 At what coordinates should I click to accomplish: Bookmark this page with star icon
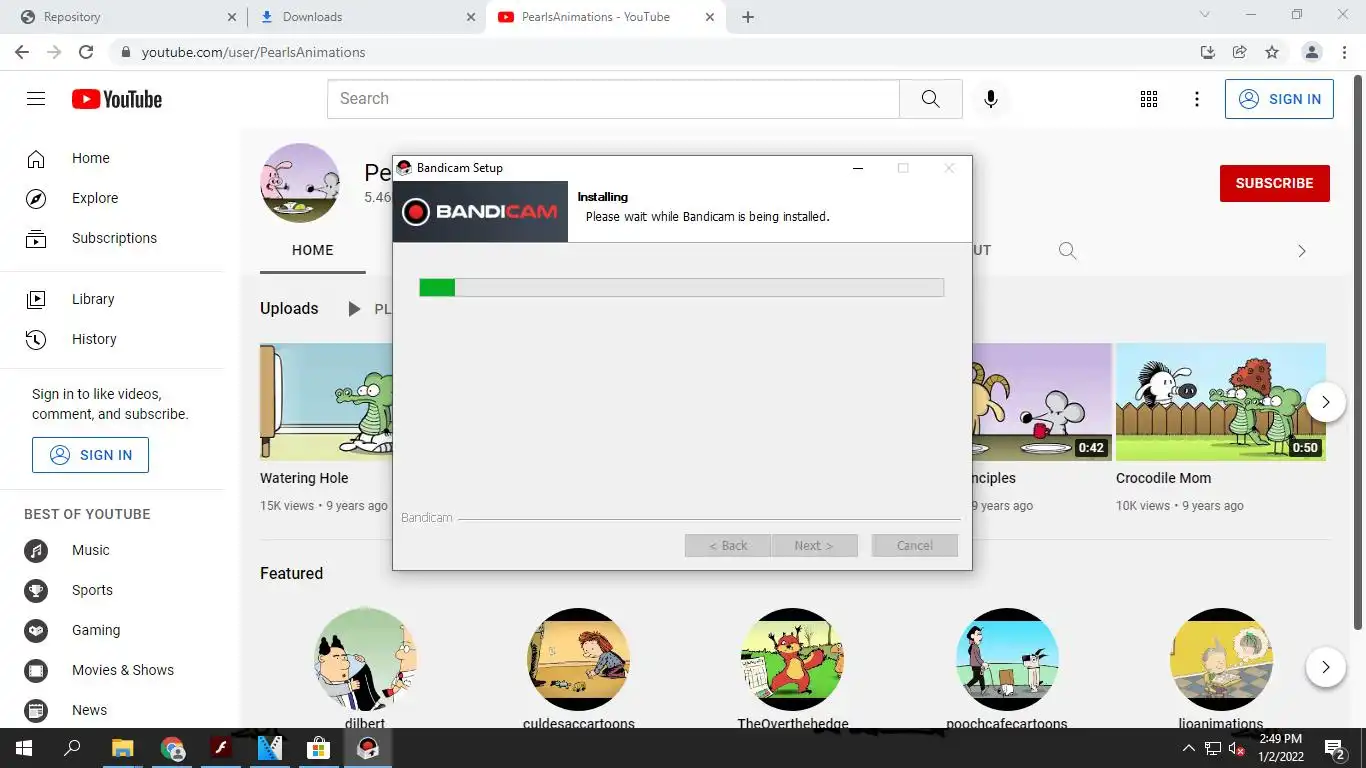click(x=1272, y=52)
